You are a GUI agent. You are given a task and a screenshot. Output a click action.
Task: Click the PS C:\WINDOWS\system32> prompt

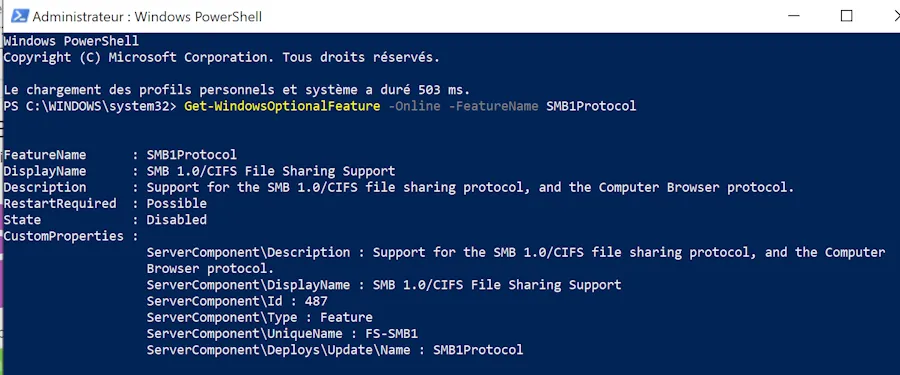click(90, 106)
